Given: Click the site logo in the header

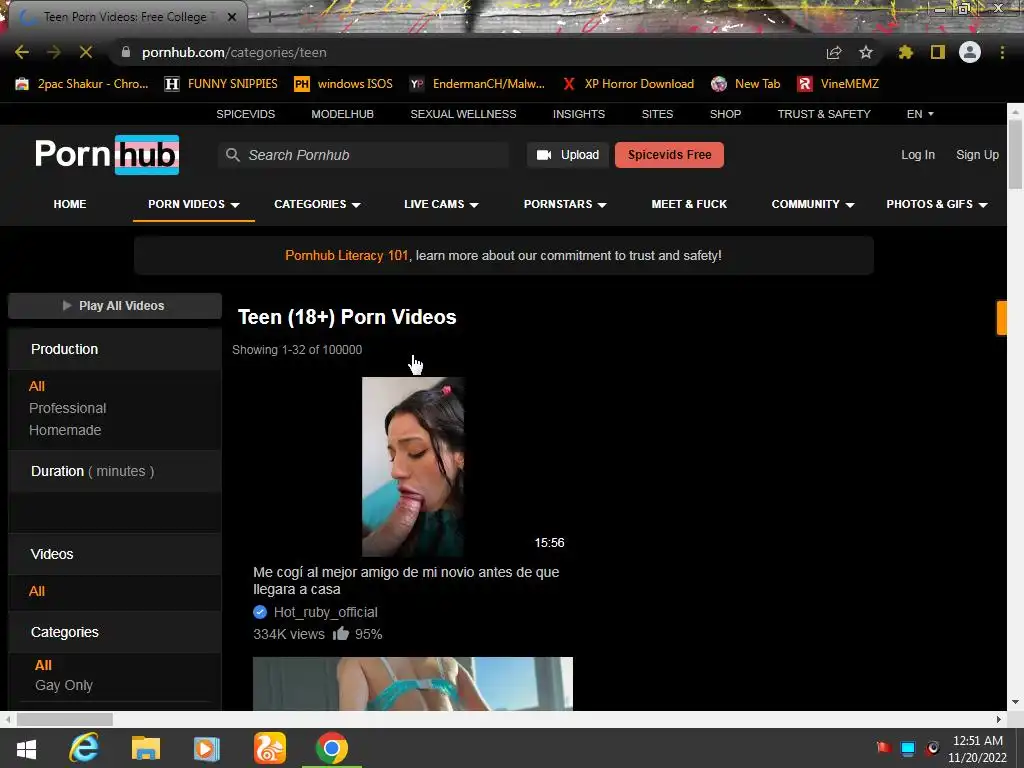Looking at the screenshot, I should click(106, 155).
